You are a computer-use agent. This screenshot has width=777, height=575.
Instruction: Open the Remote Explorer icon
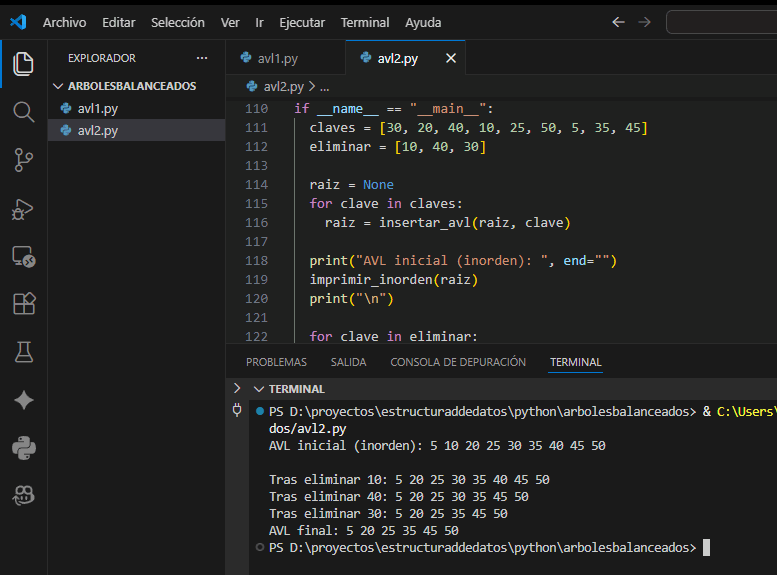point(23,256)
